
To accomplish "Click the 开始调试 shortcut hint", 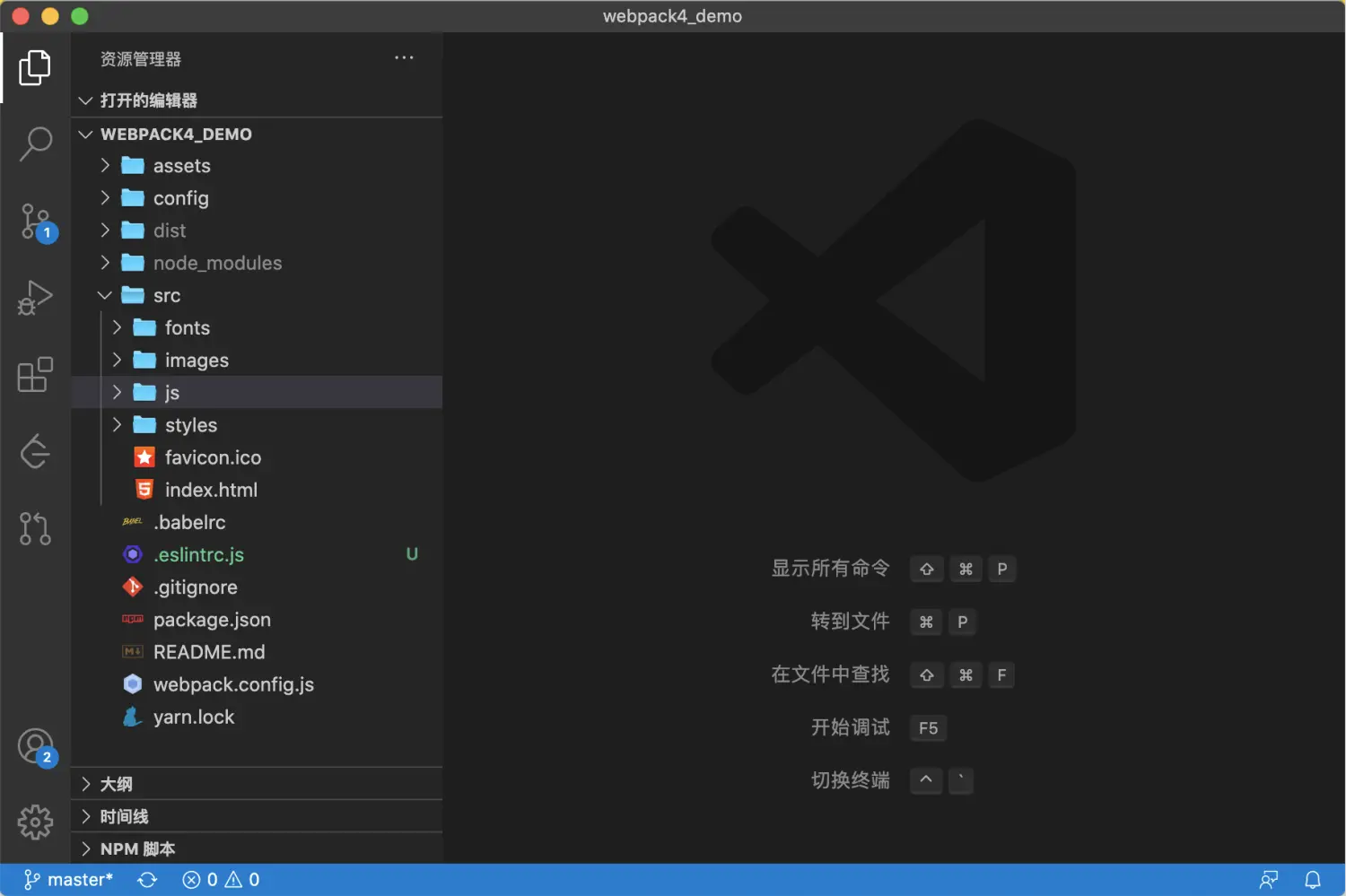I will [x=850, y=727].
